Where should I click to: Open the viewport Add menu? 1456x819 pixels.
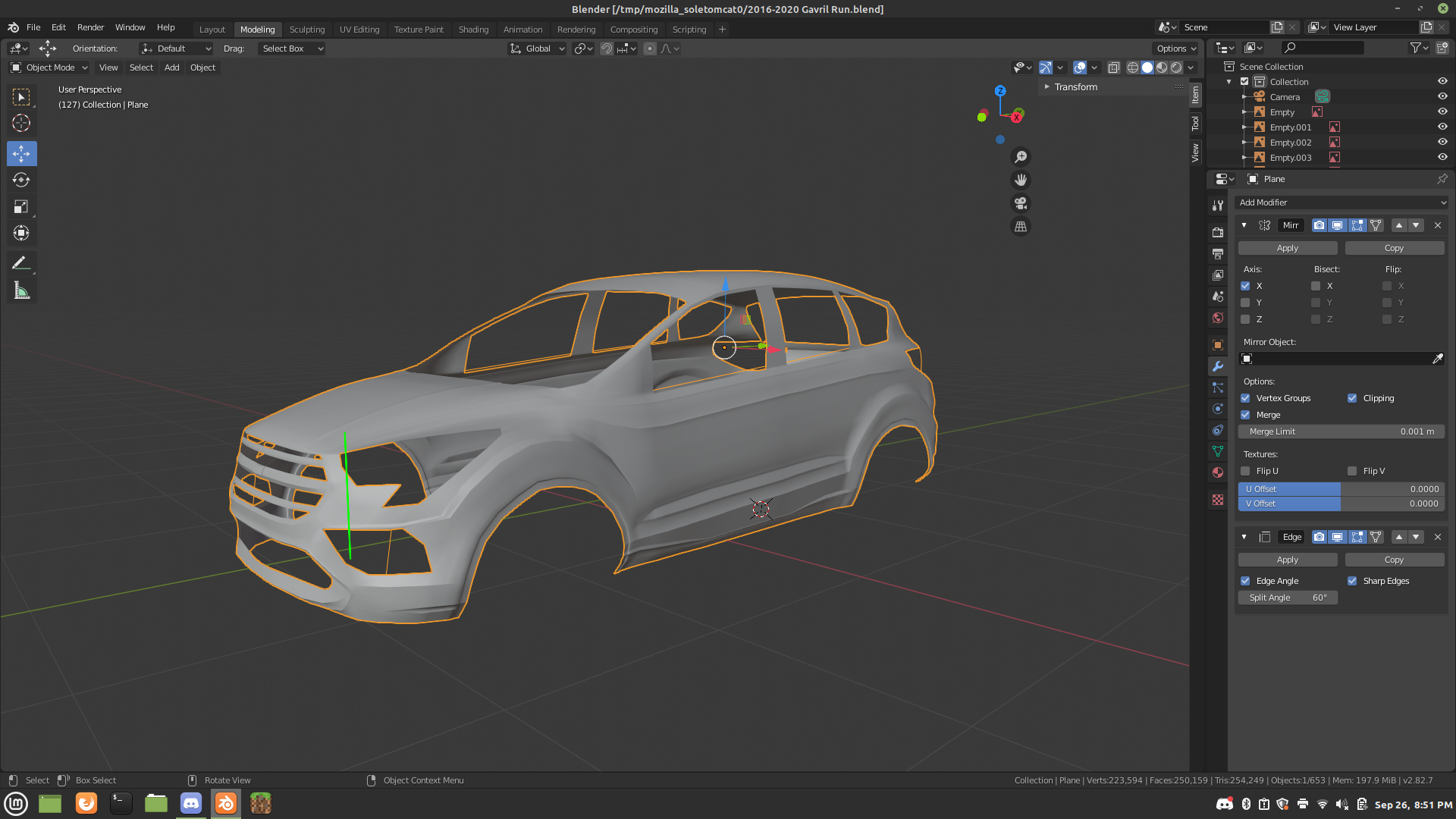coord(172,67)
